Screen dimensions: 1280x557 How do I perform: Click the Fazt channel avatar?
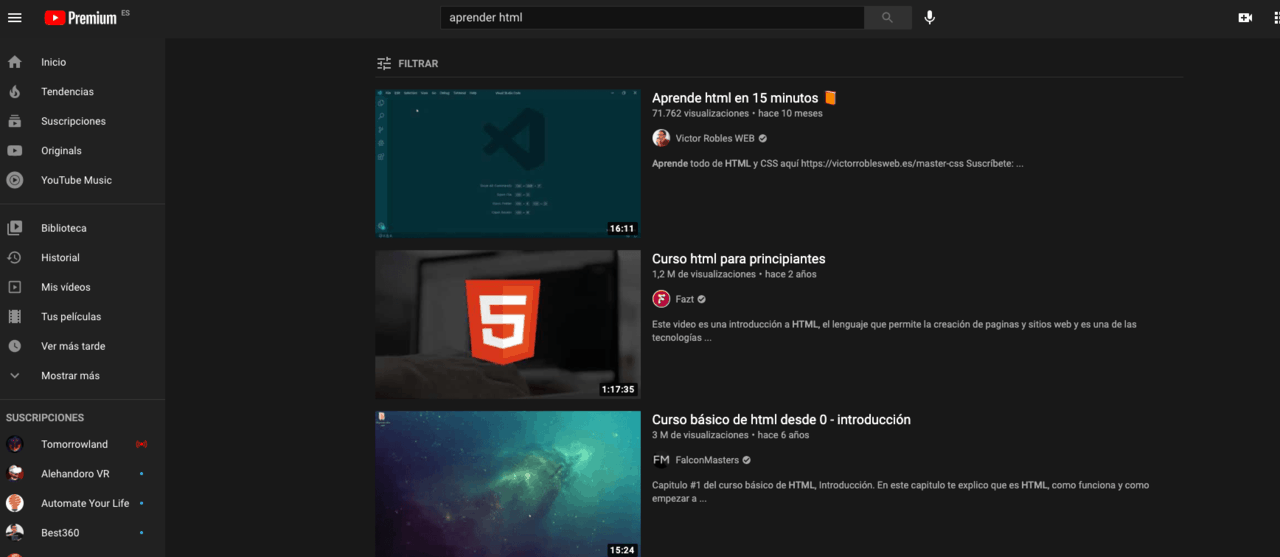pos(661,299)
